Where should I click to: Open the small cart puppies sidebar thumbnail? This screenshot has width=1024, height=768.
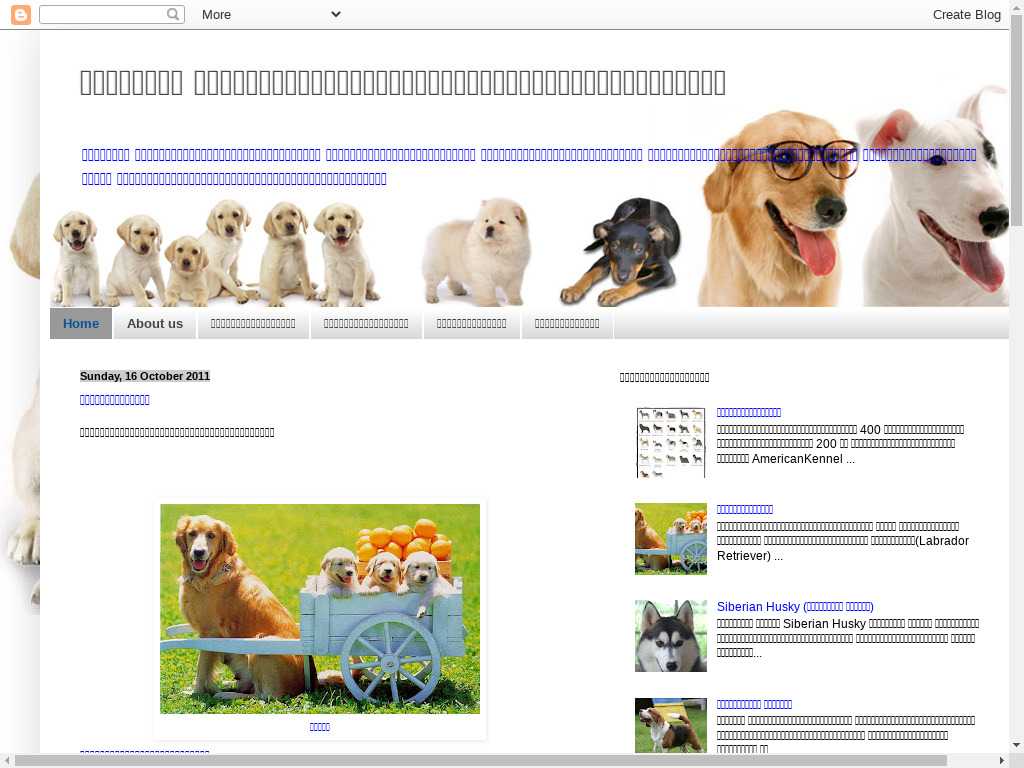coord(671,539)
